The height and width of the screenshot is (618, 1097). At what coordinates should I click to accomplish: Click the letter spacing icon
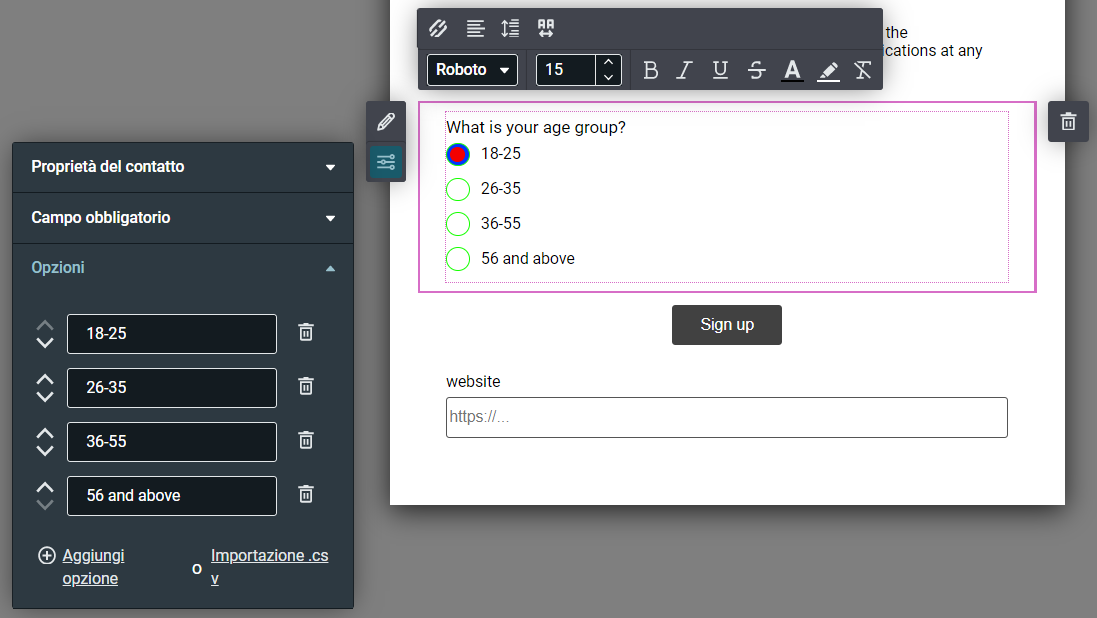[546, 28]
